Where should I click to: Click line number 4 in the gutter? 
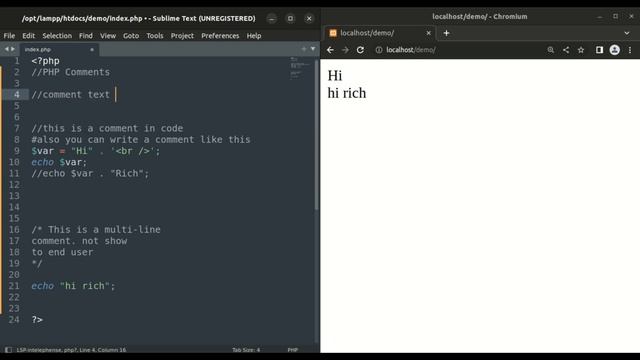coord(16,95)
